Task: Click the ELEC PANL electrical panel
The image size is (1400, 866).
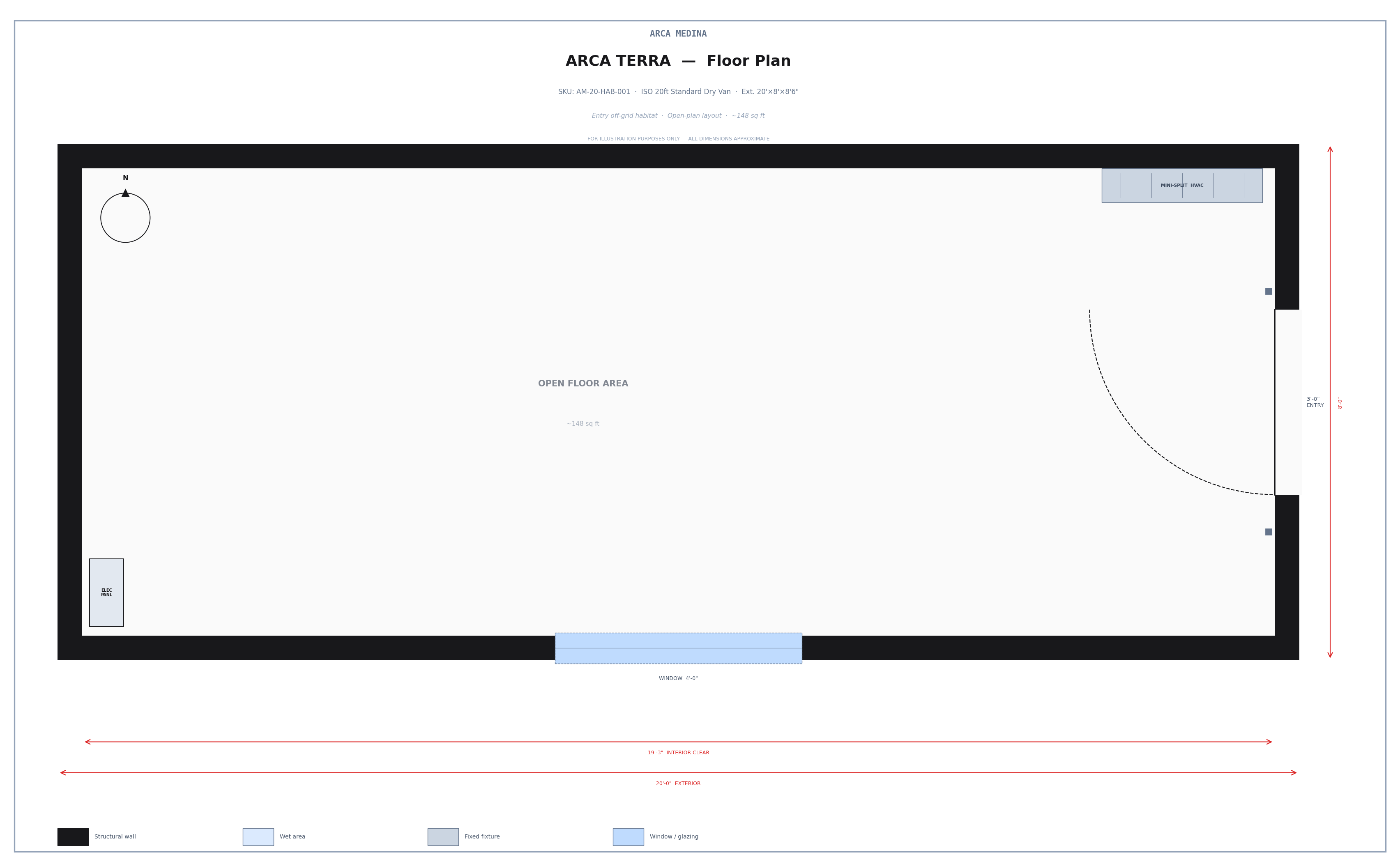Action: pyautogui.click(x=106, y=592)
